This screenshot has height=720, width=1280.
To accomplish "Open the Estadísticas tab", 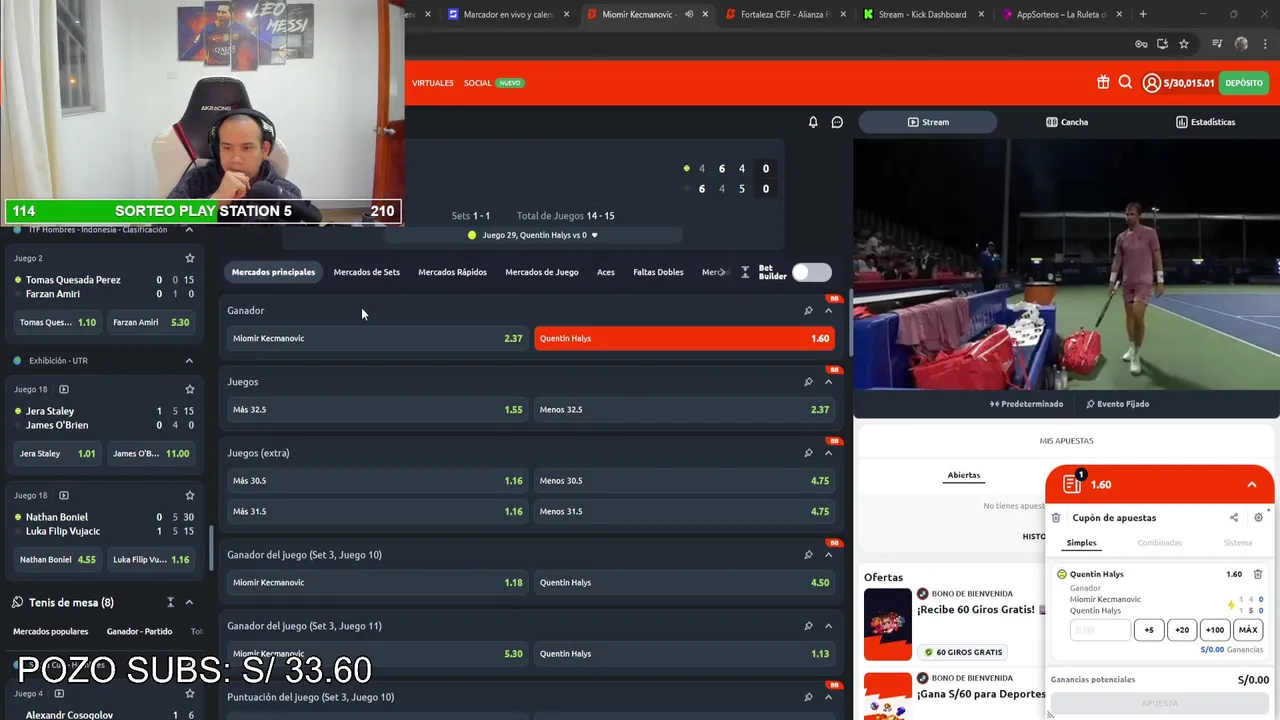I will pyautogui.click(x=1205, y=122).
